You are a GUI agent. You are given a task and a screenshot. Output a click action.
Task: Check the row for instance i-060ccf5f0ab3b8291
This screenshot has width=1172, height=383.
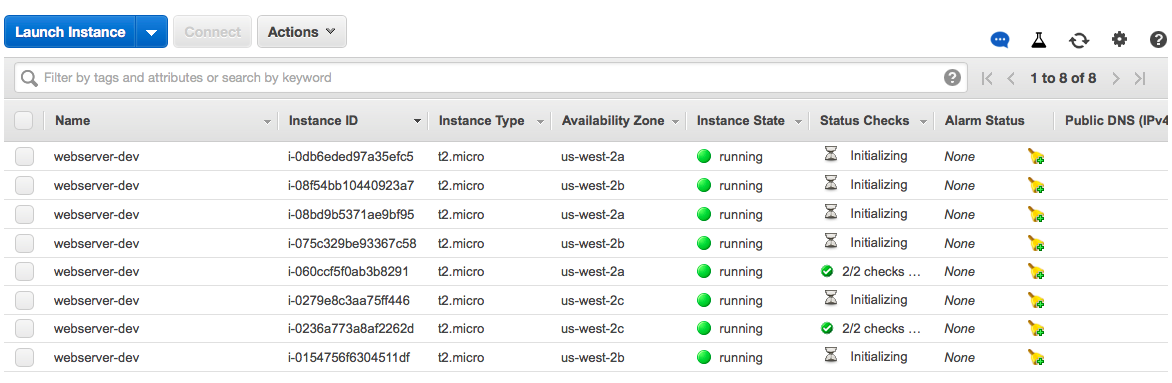25,272
